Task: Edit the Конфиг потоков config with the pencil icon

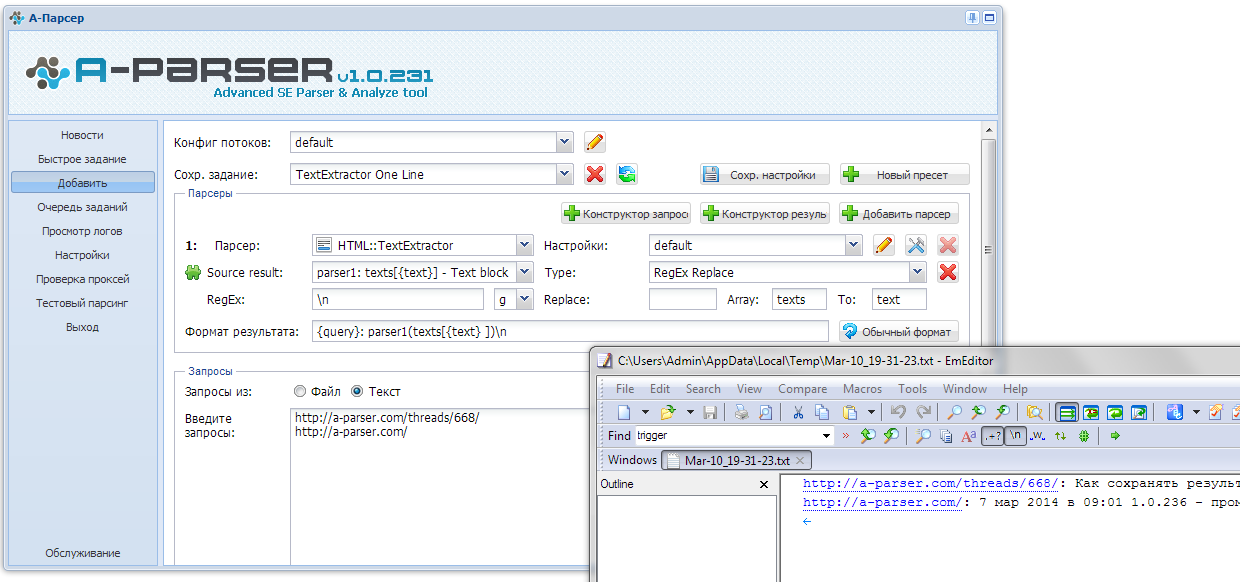Action: pyautogui.click(x=595, y=142)
